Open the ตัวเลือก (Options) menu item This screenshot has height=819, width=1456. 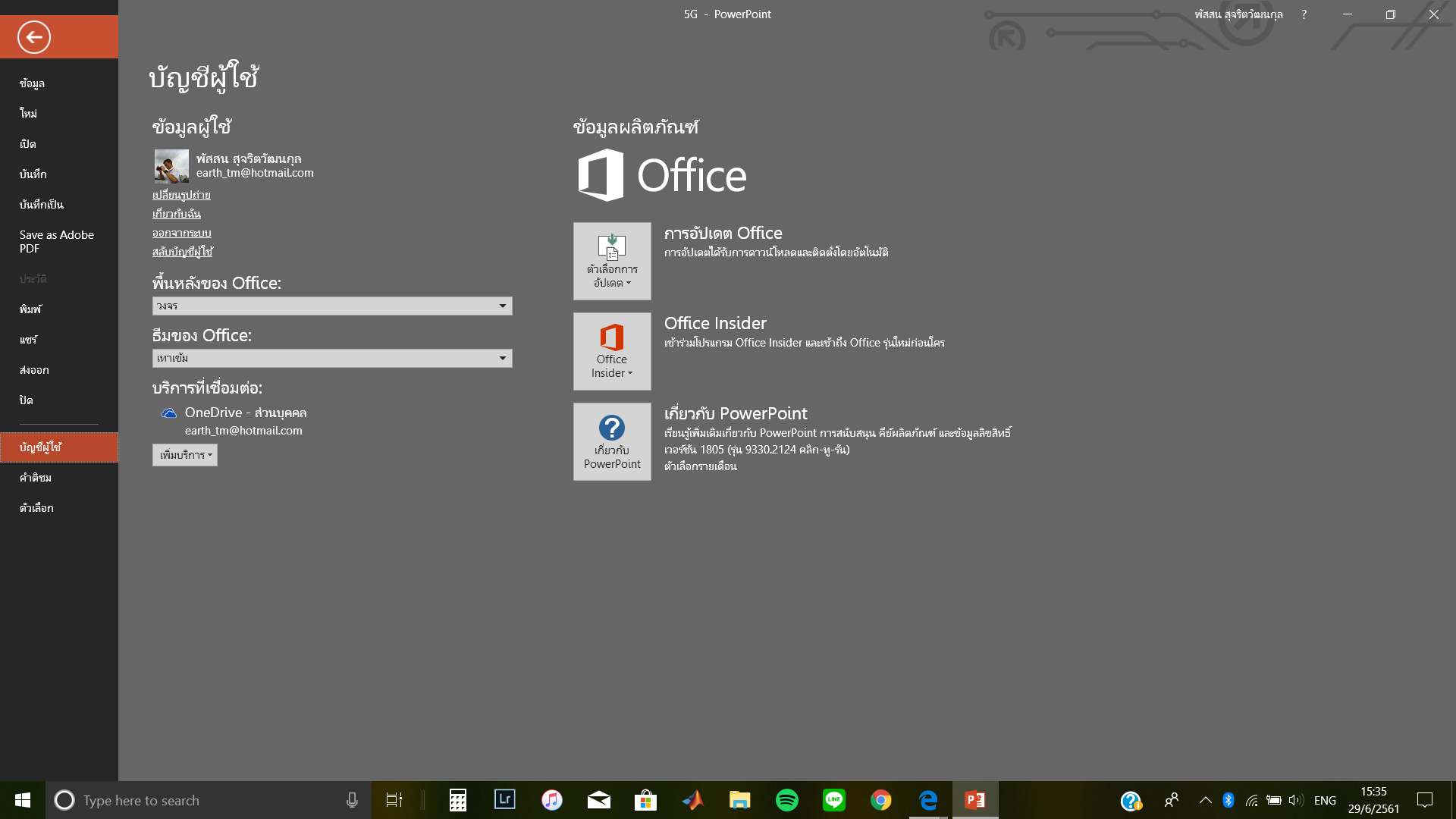tap(36, 508)
